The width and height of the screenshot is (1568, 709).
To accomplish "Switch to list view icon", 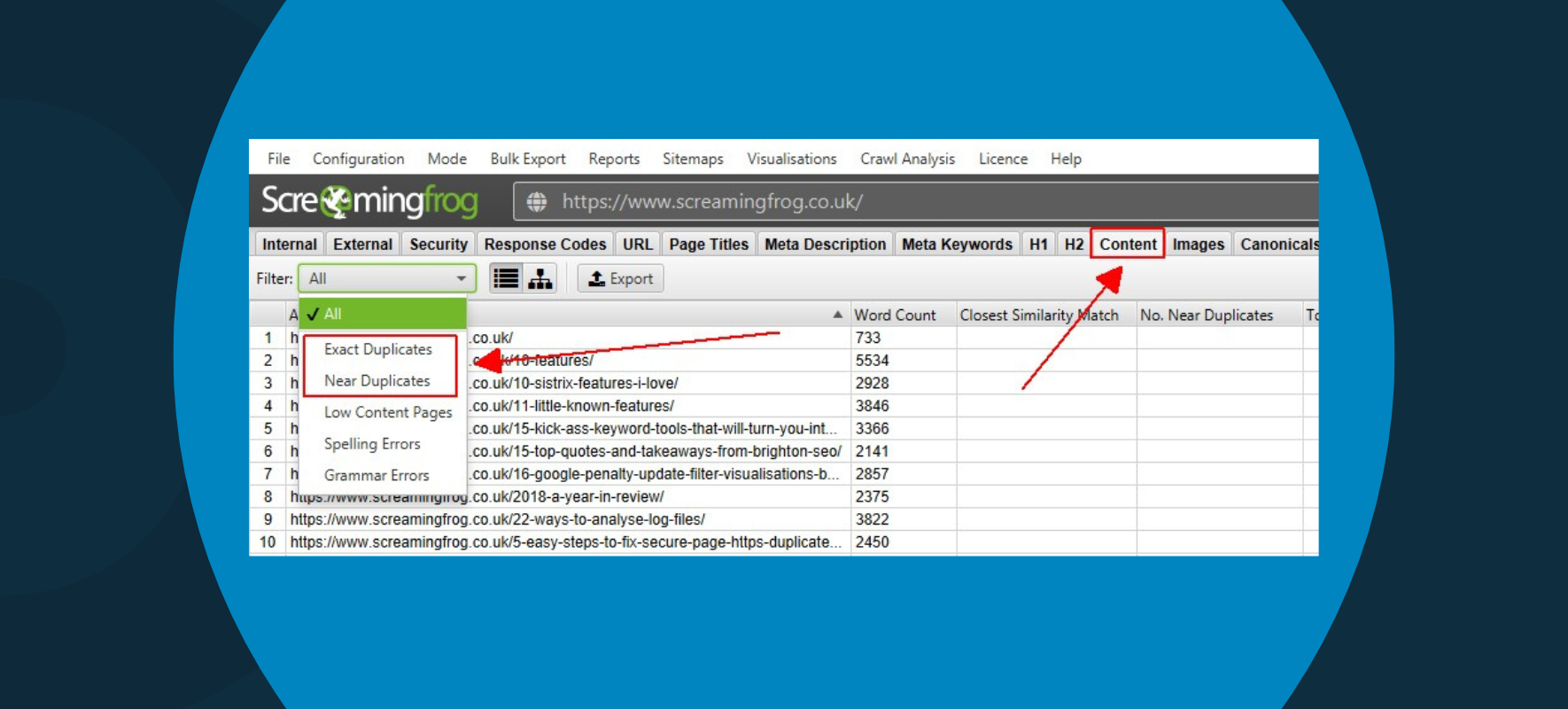I will [x=506, y=278].
